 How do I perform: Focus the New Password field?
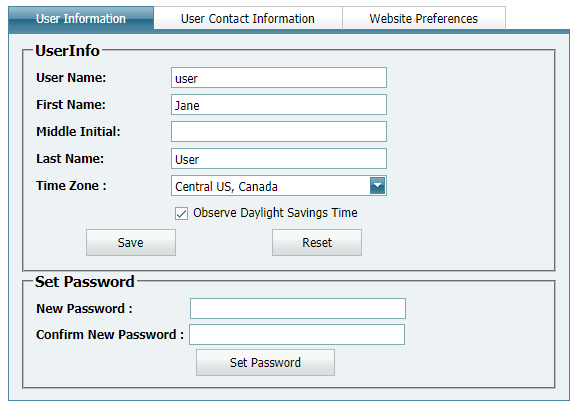click(298, 308)
